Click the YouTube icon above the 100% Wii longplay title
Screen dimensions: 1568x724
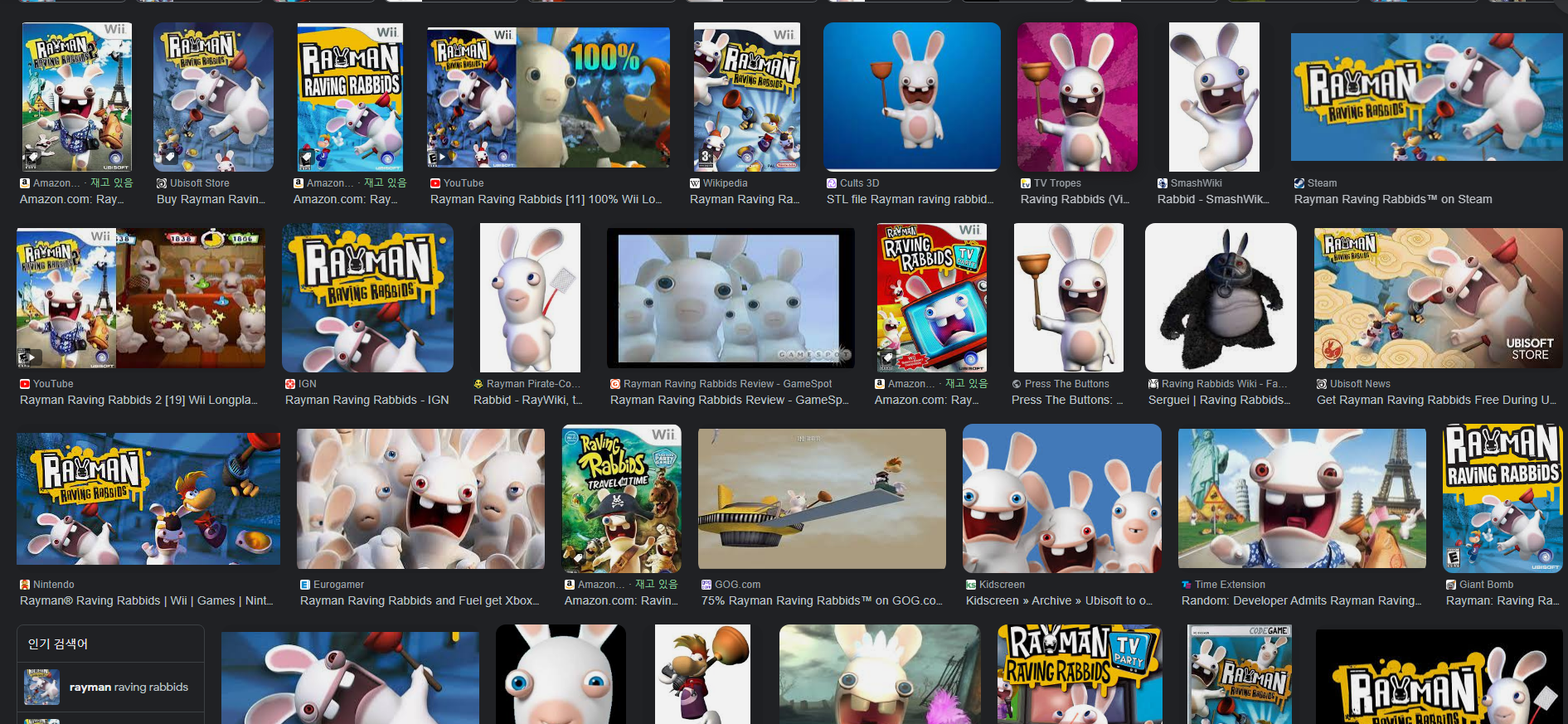(435, 183)
